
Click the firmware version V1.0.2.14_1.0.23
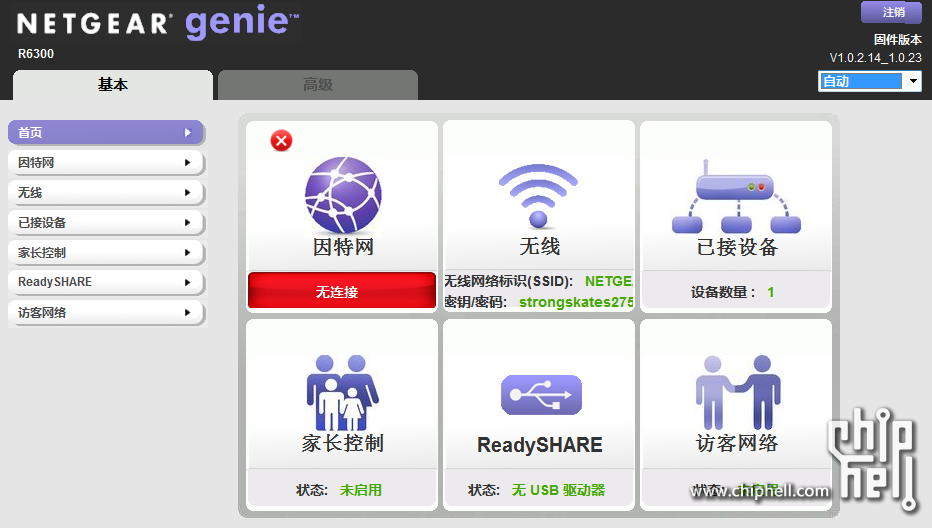pos(876,58)
